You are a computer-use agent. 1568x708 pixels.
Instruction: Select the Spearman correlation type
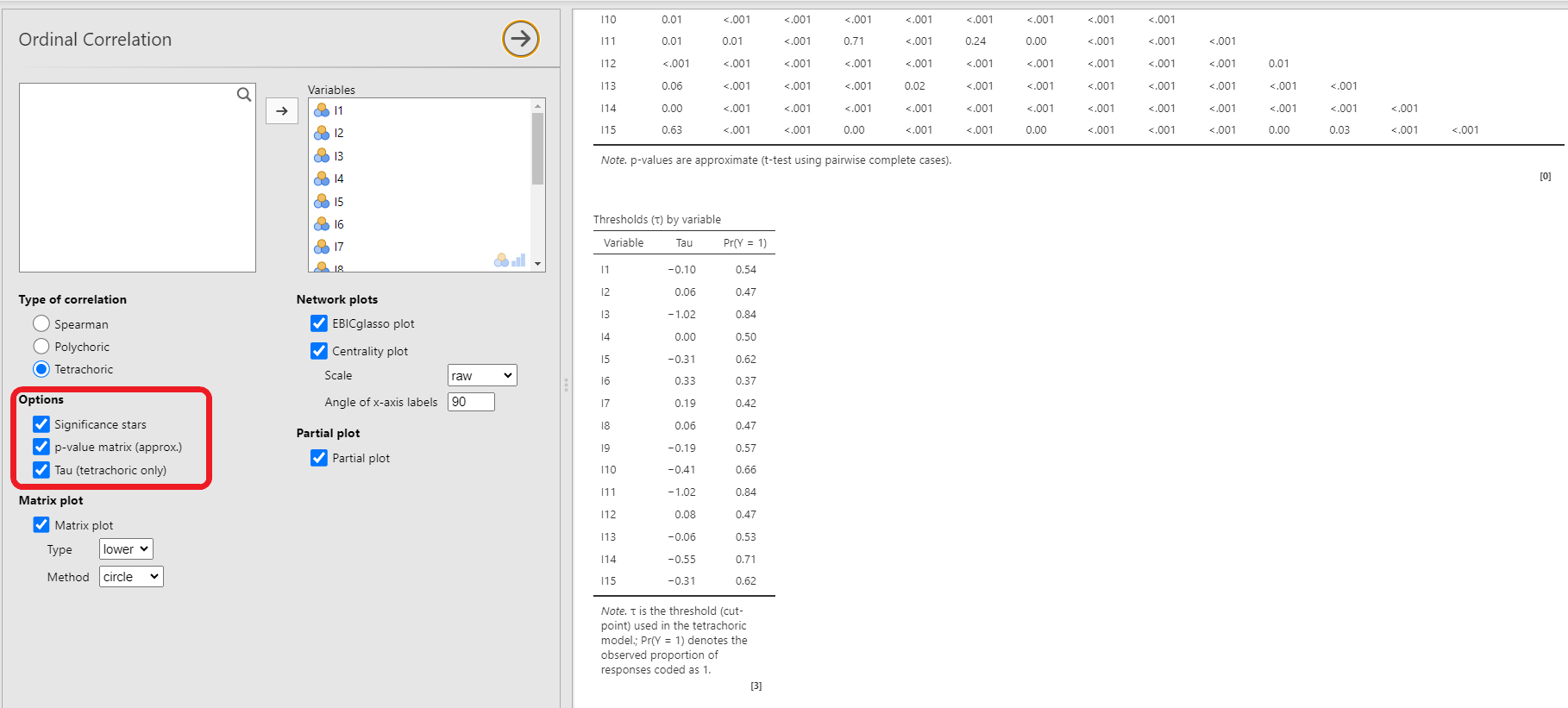tap(41, 323)
